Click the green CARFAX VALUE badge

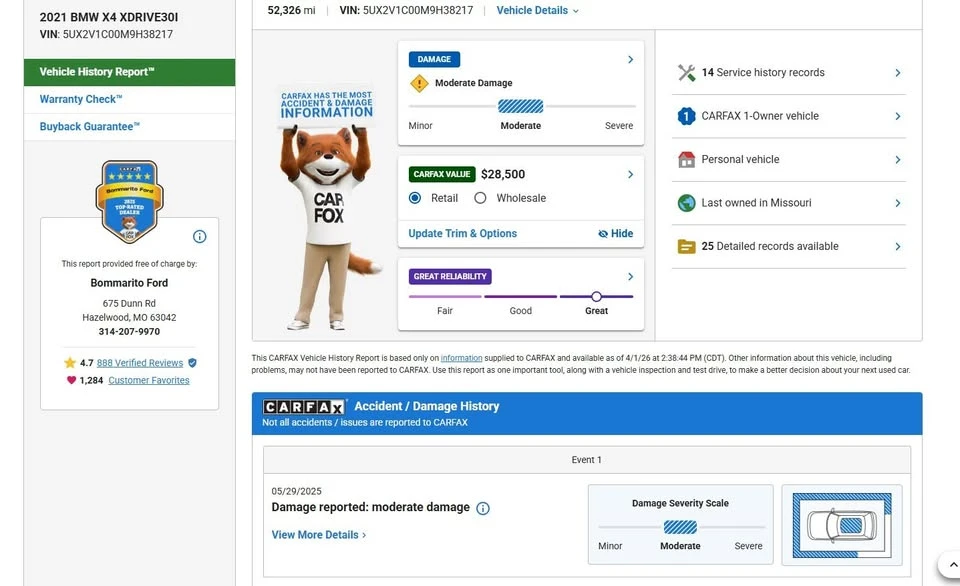(442, 175)
